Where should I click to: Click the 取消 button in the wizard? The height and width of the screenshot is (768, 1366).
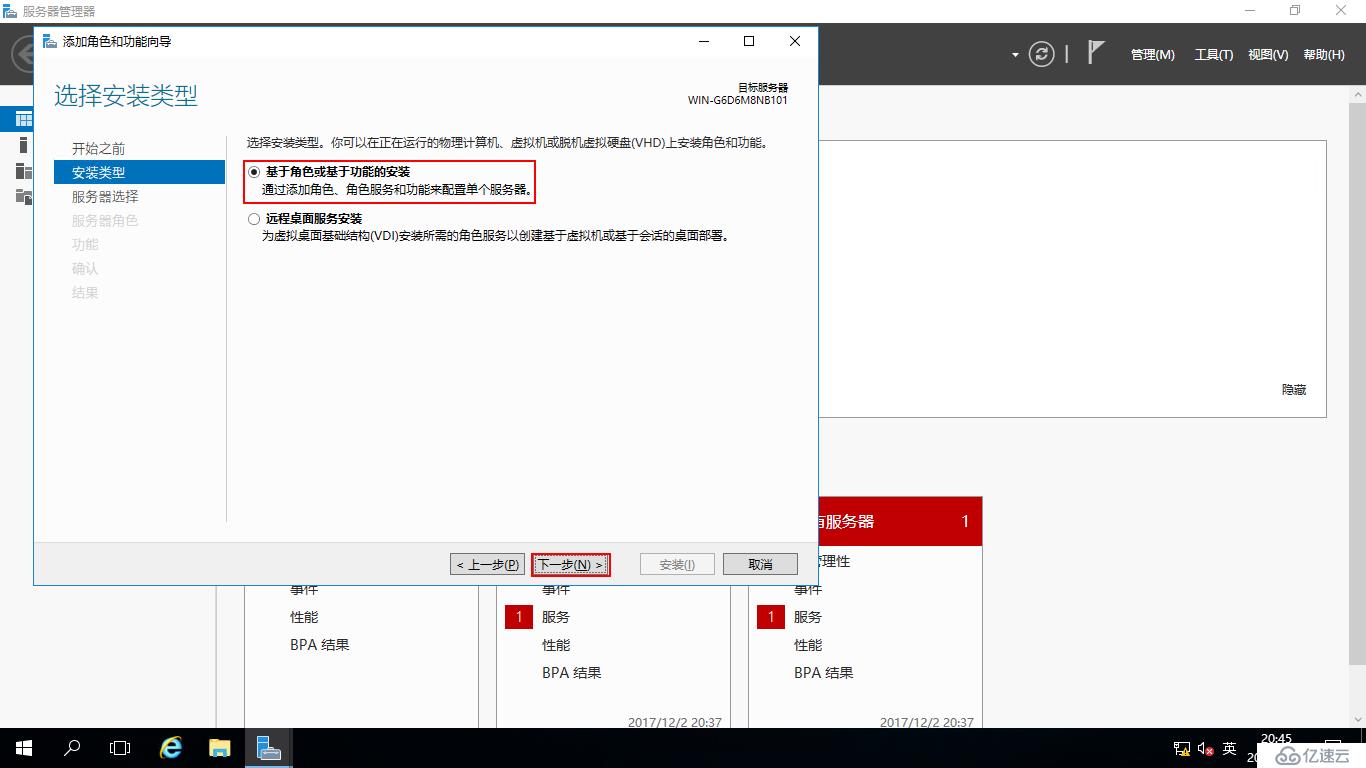760,564
